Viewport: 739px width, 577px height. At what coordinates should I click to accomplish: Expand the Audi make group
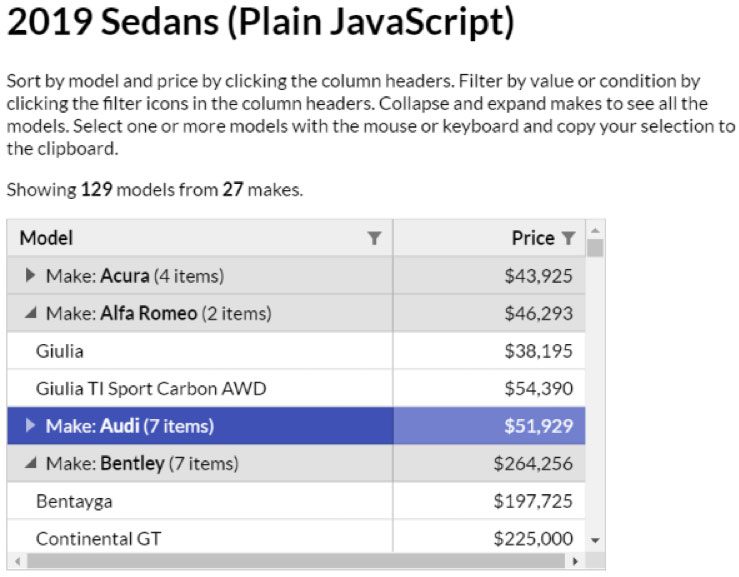[30, 426]
